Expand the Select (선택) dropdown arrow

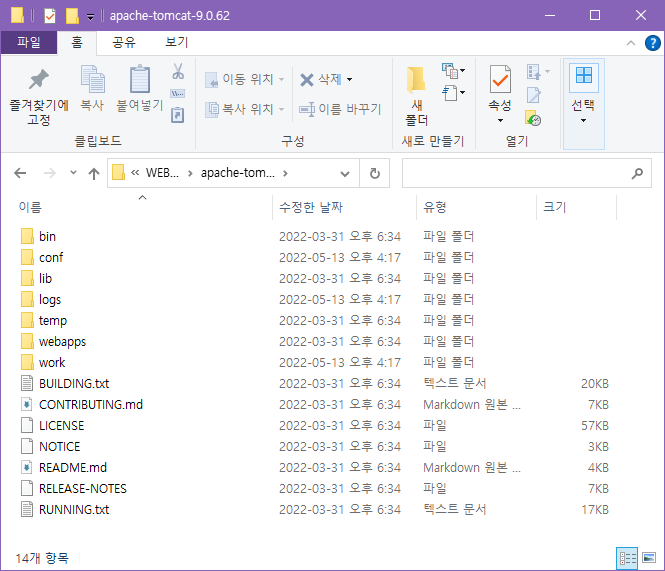point(584,120)
